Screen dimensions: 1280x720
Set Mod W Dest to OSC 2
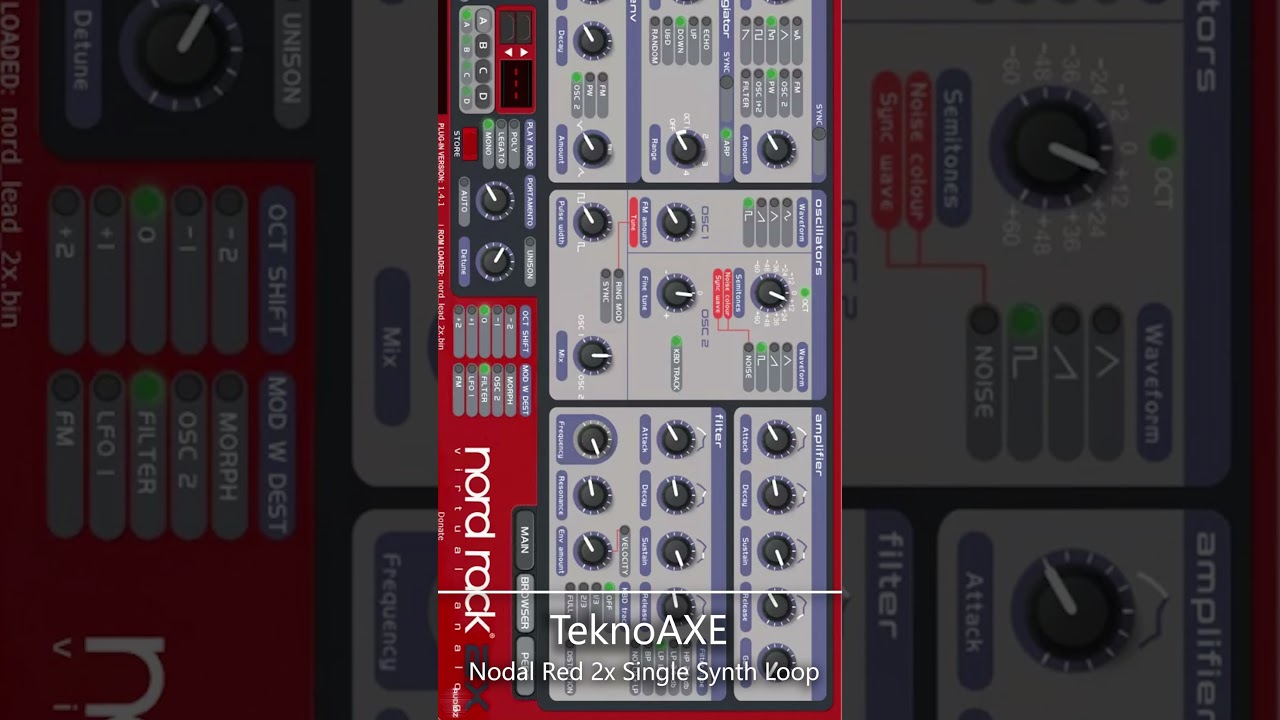point(498,391)
